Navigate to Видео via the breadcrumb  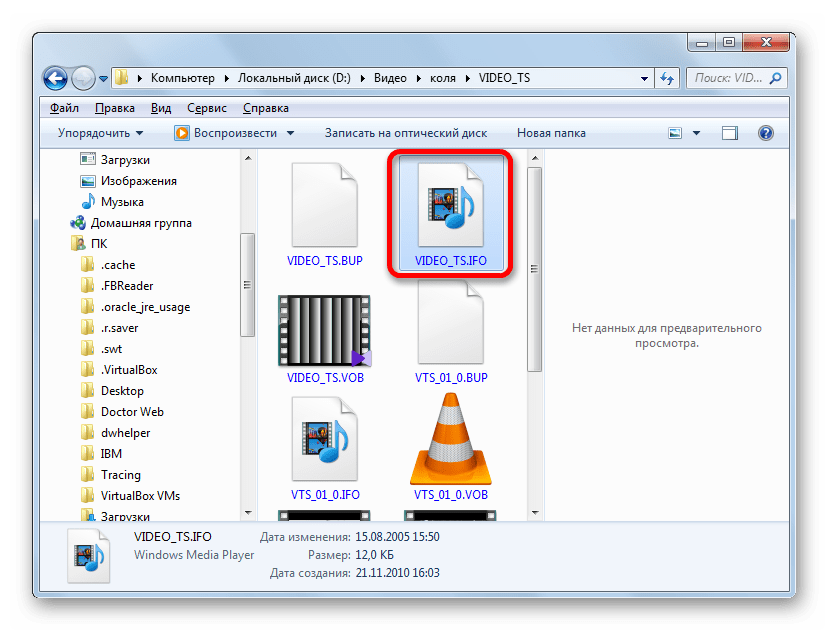pos(390,78)
